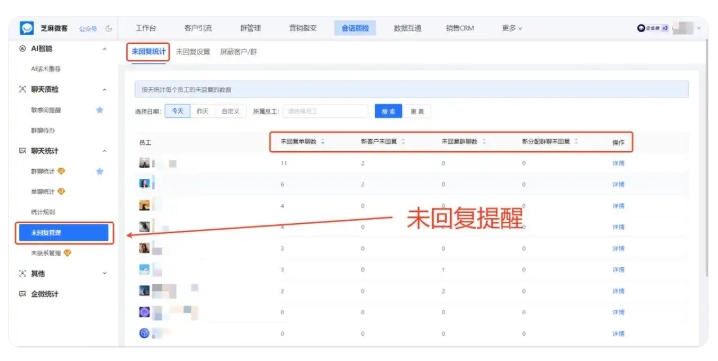Expand the 其他 sidebar section

[104, 273]
